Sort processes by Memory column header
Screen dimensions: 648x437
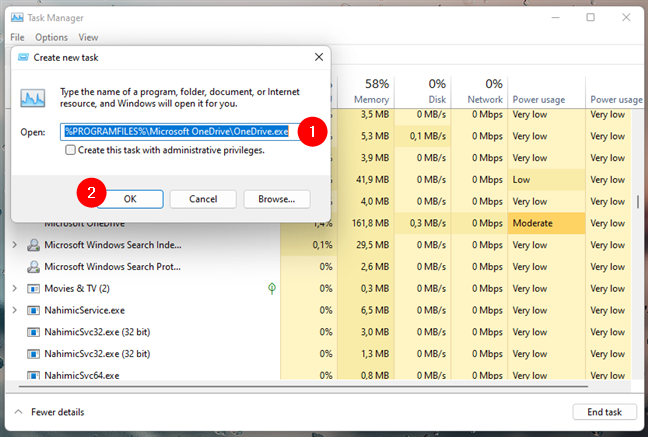coord(370,100)
